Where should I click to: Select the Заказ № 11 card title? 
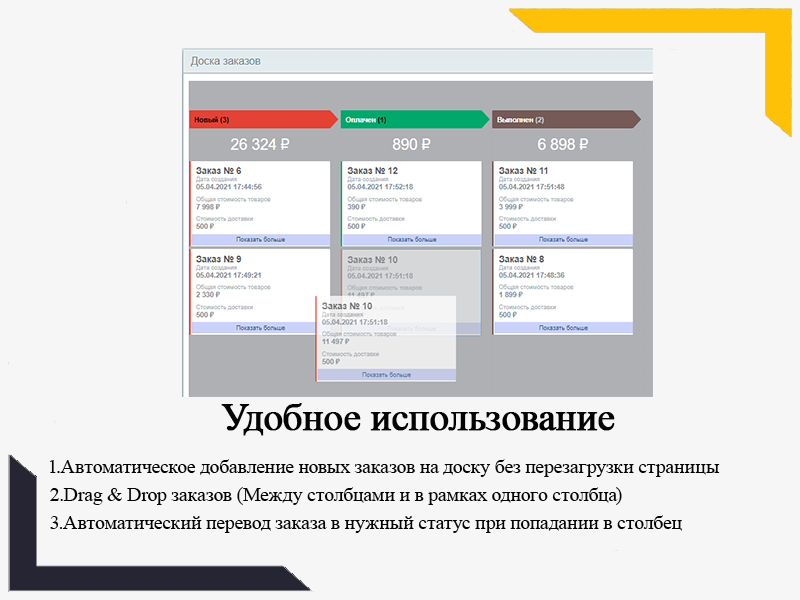click(523, 171)
